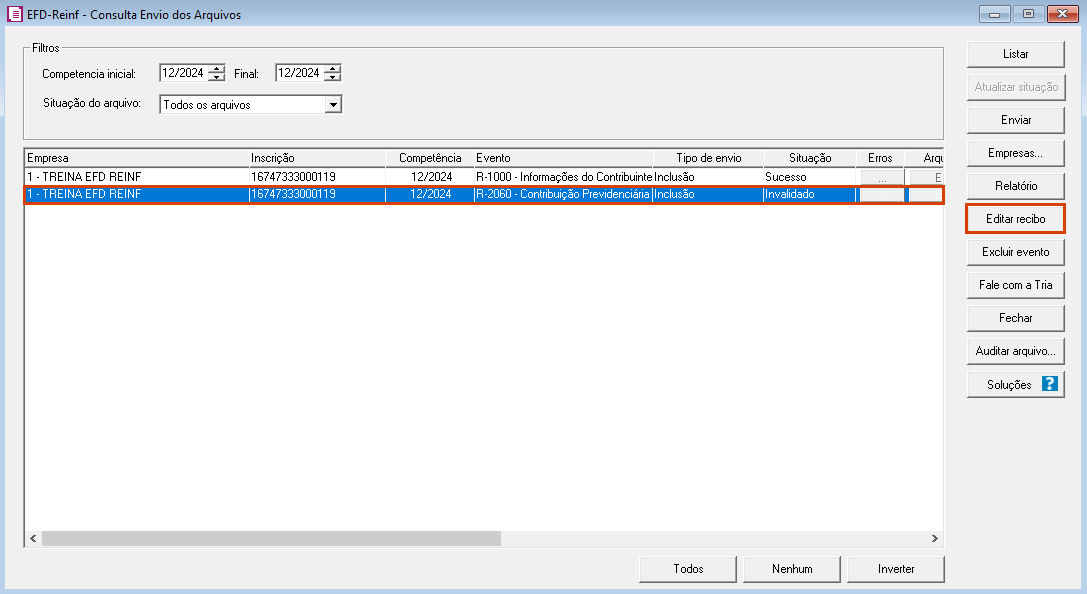Open the Erros ellipsis for the R-1000 row
Image resolution: width=1087 pixels, height=594 pixels.
click(882, 177)
